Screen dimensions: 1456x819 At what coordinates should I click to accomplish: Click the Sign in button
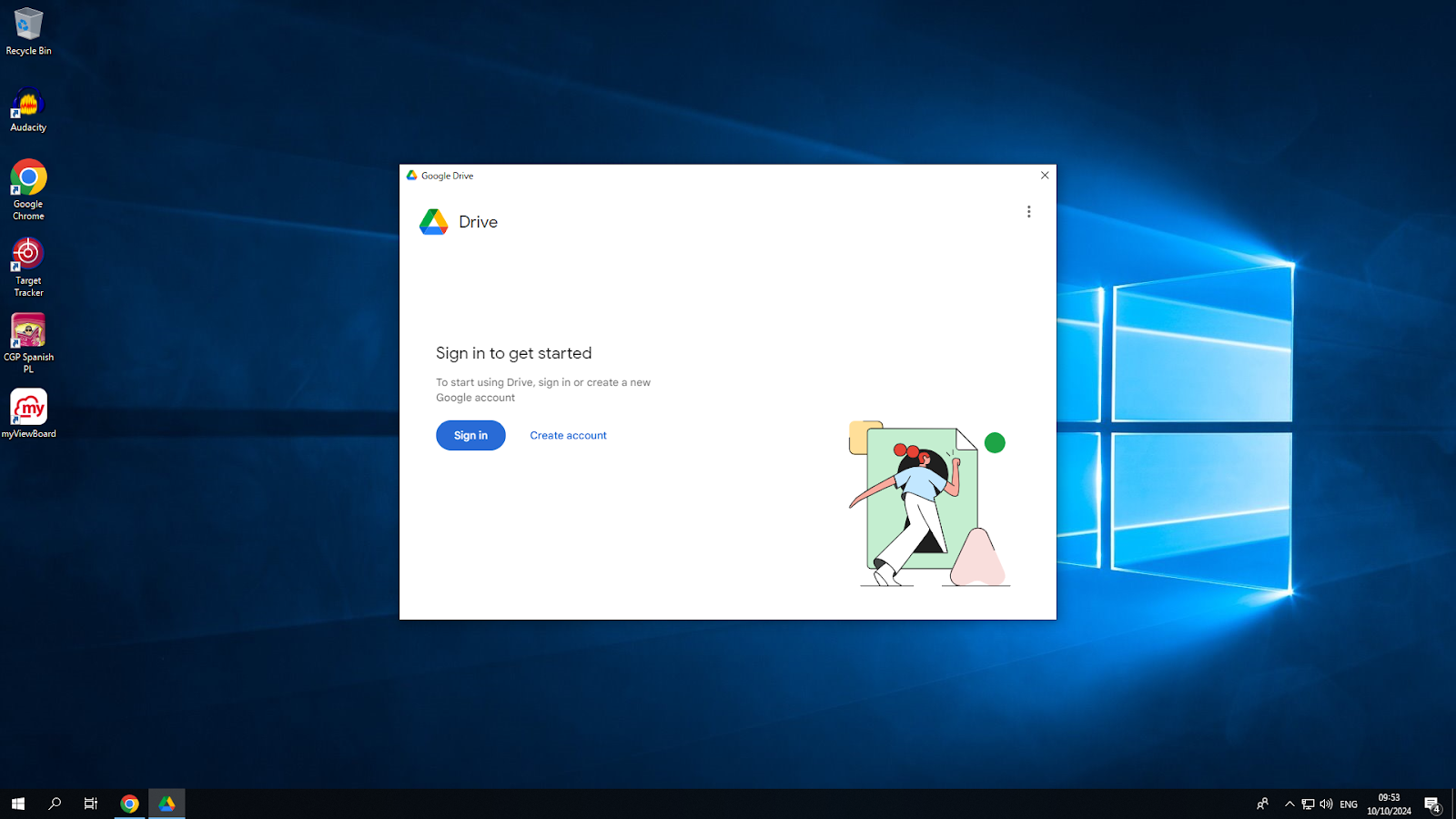pos(470,435)
